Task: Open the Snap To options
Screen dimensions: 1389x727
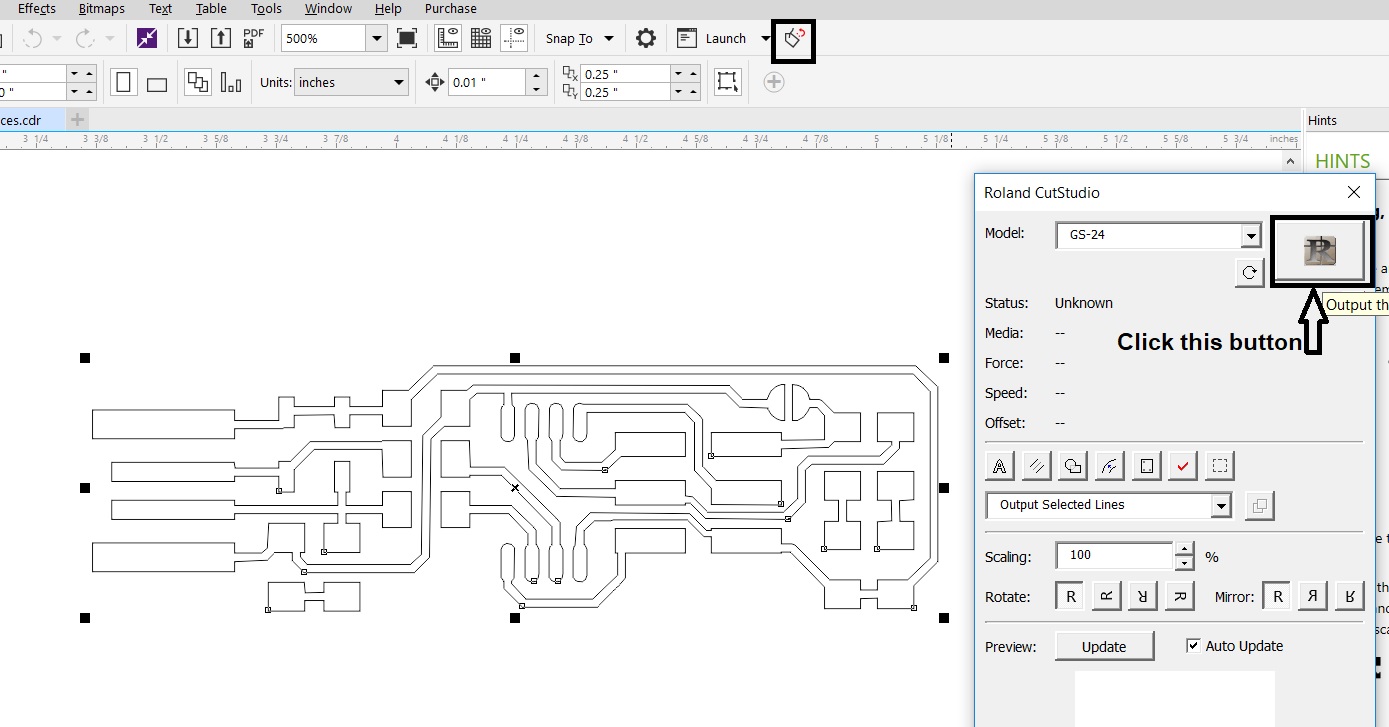Action: click(x=579, y=39)
